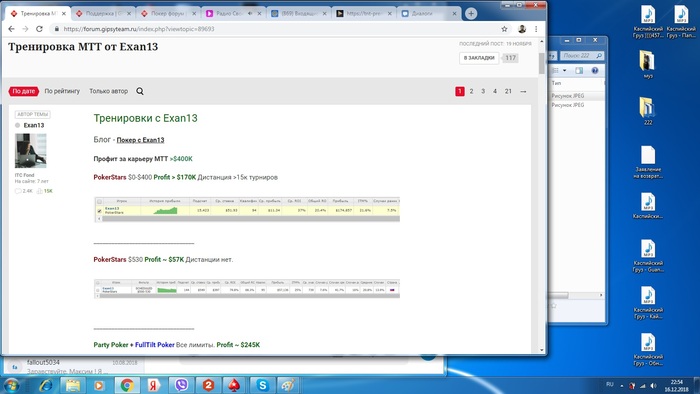The image size is (700, 394).
Task: Click the '117' bookmarks counter
Action: (510, 58)
